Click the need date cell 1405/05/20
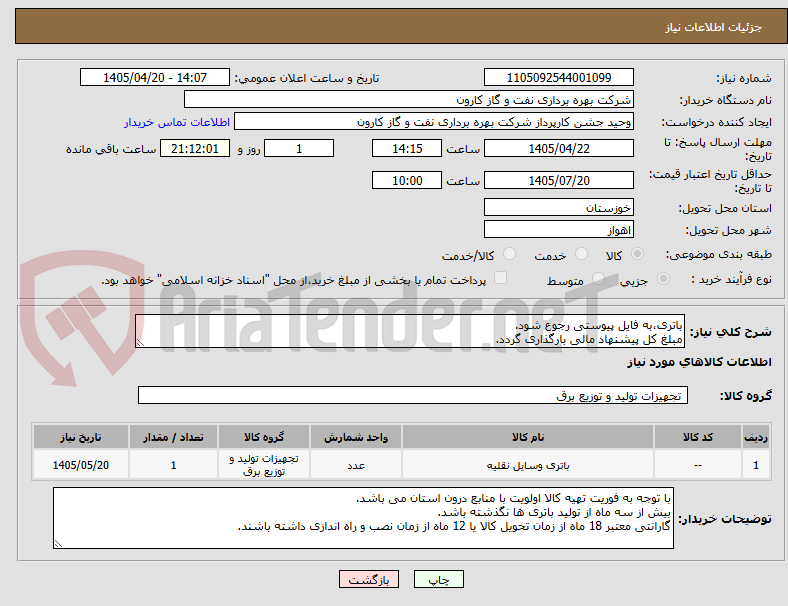Screen dimensions: 788x606 [81, 465]
